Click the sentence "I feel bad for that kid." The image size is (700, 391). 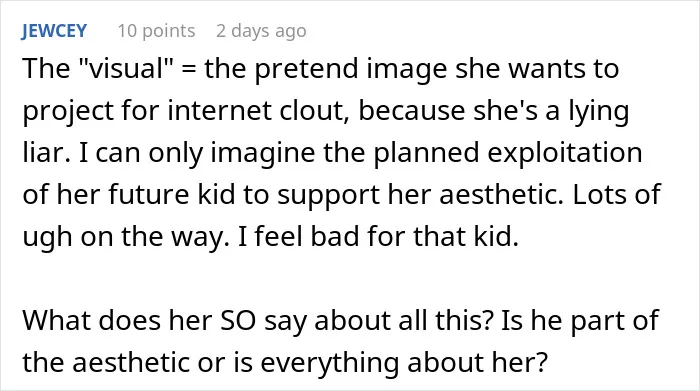pyautogui.click(x=379, y=237)
